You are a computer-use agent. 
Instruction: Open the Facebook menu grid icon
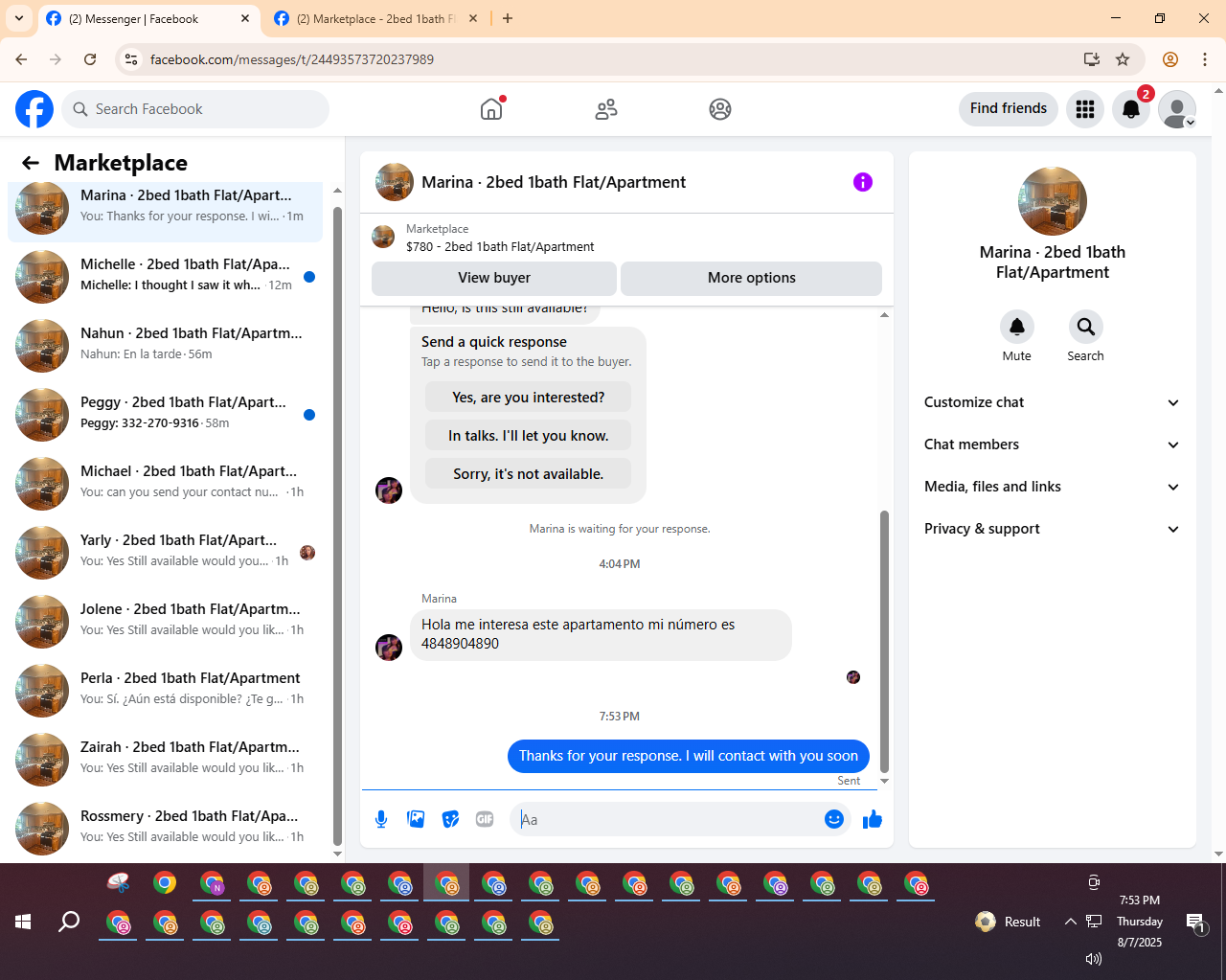(x=1085, y=109)
